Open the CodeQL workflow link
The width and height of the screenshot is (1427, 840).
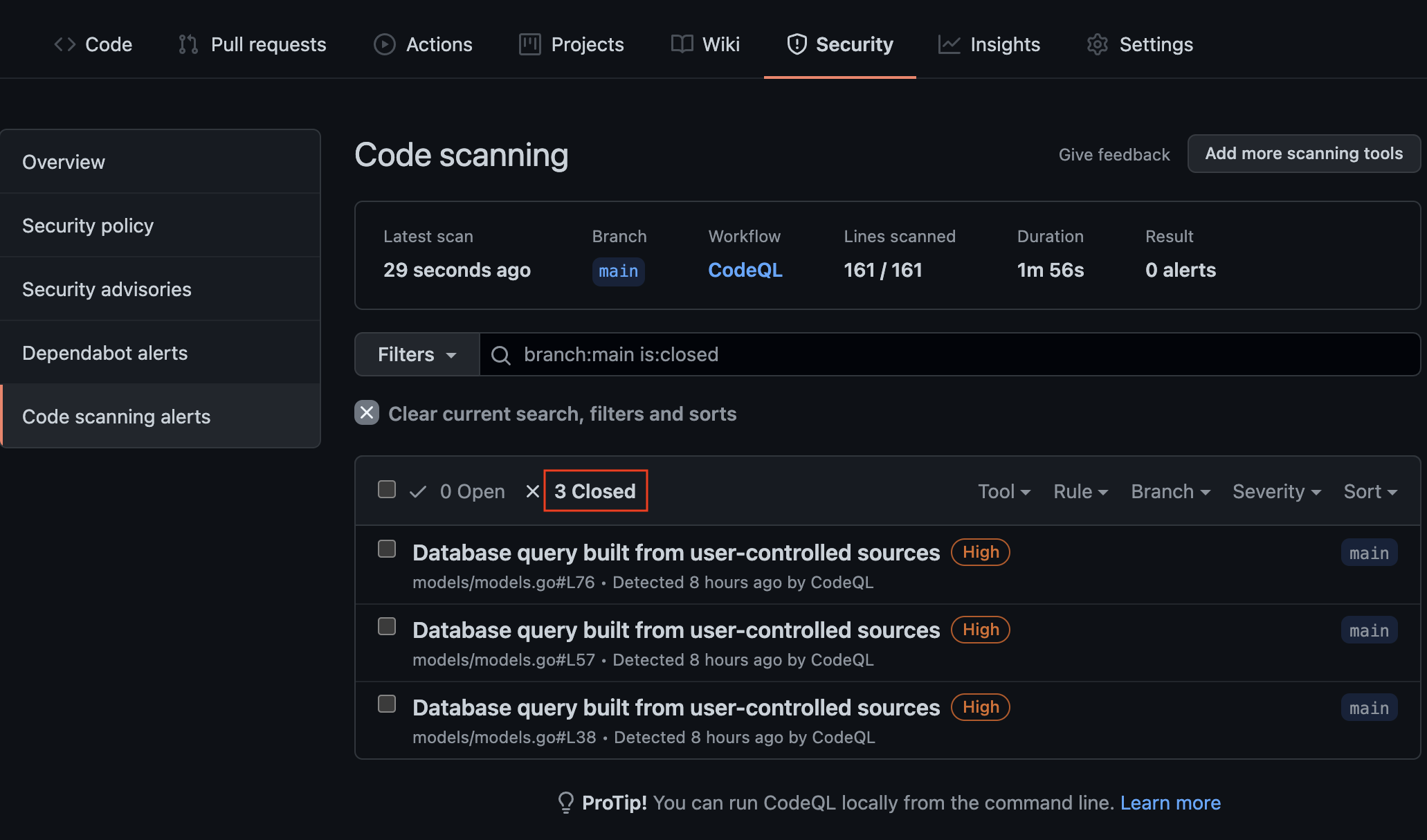(x=745, y=270)
